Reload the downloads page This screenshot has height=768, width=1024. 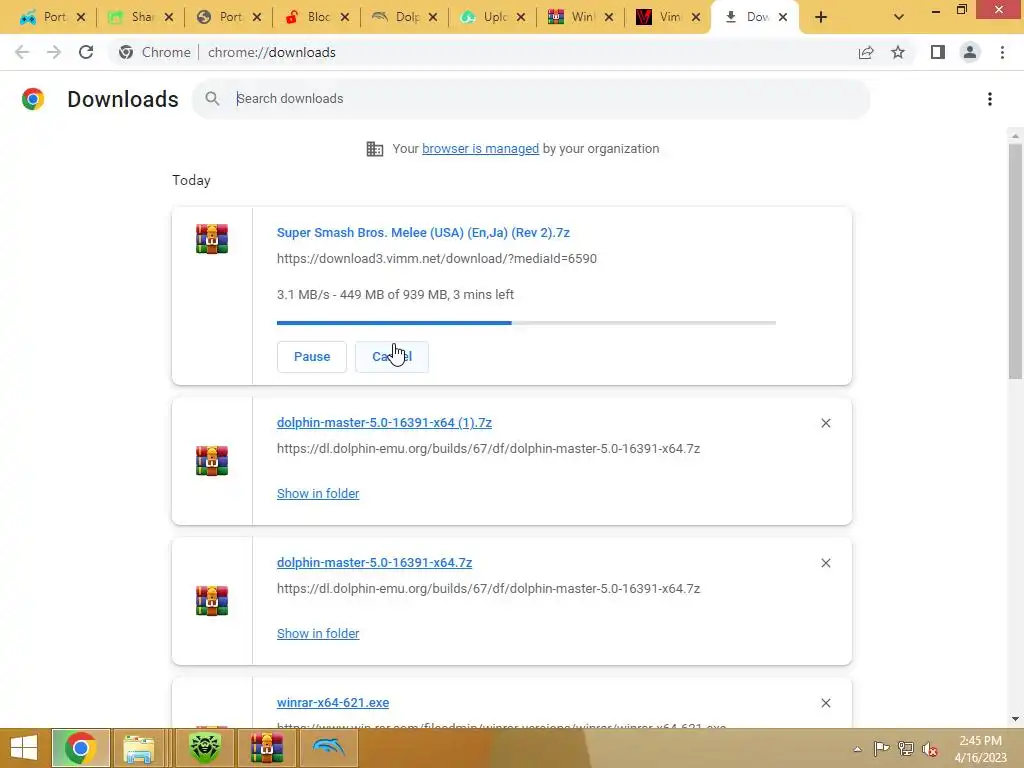[86, 52]
